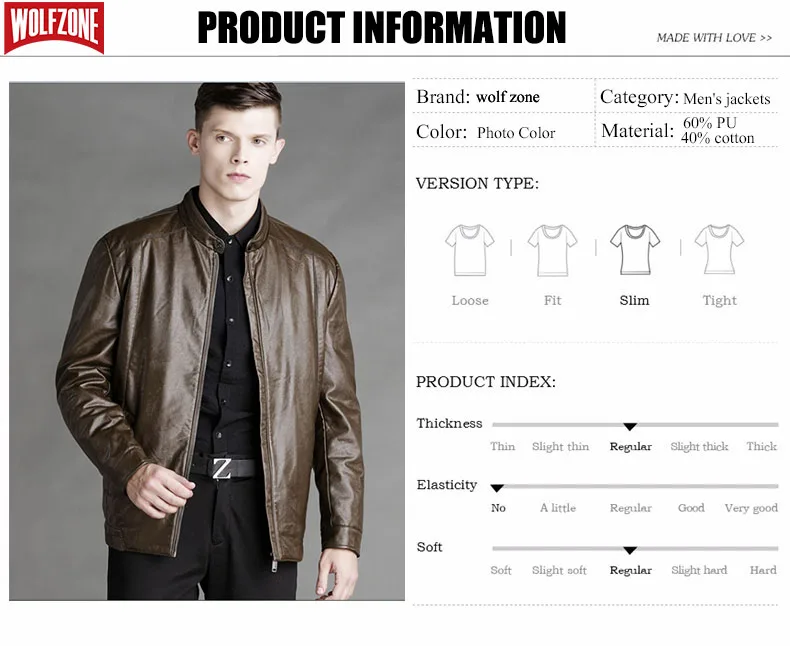The image size is (790, 646).
Task: Click the Men's jackets category text
Action: tap(727, 98)
